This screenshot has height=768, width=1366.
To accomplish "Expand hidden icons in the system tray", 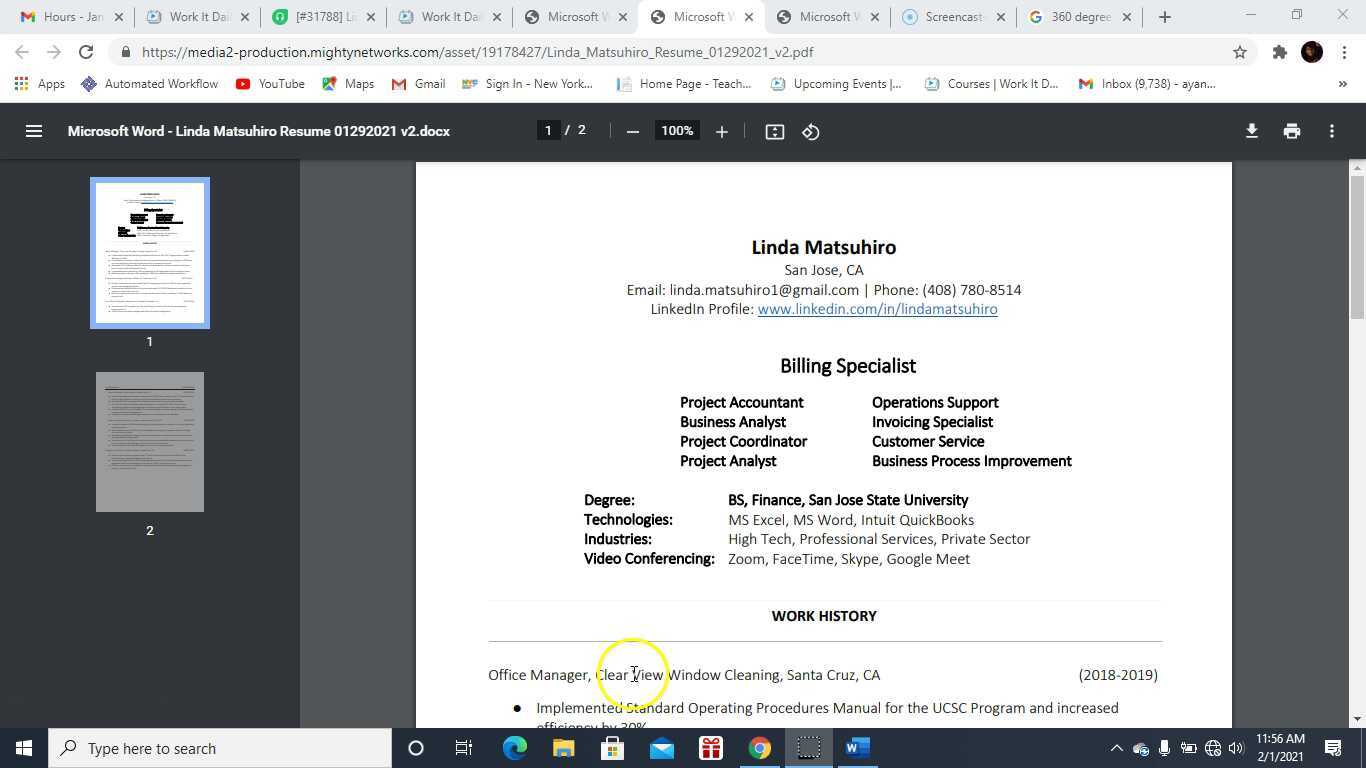I will click(x=1117, y=747).
